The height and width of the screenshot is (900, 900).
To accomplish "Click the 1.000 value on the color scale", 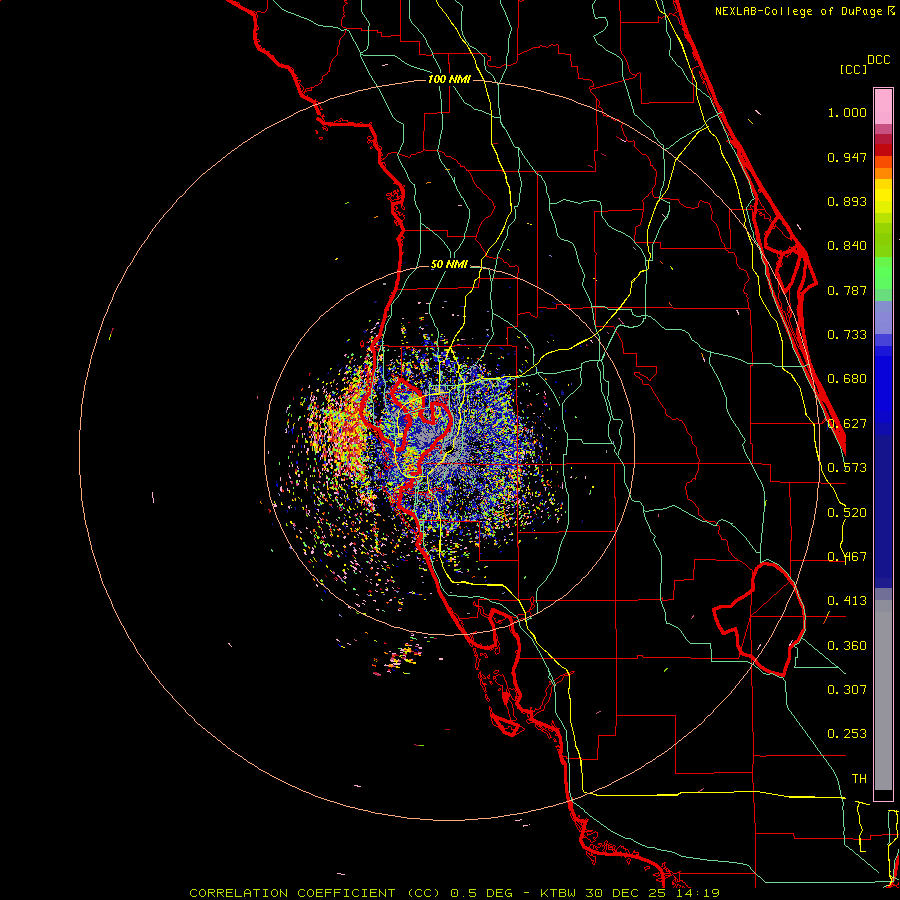I will coord(847,112).
